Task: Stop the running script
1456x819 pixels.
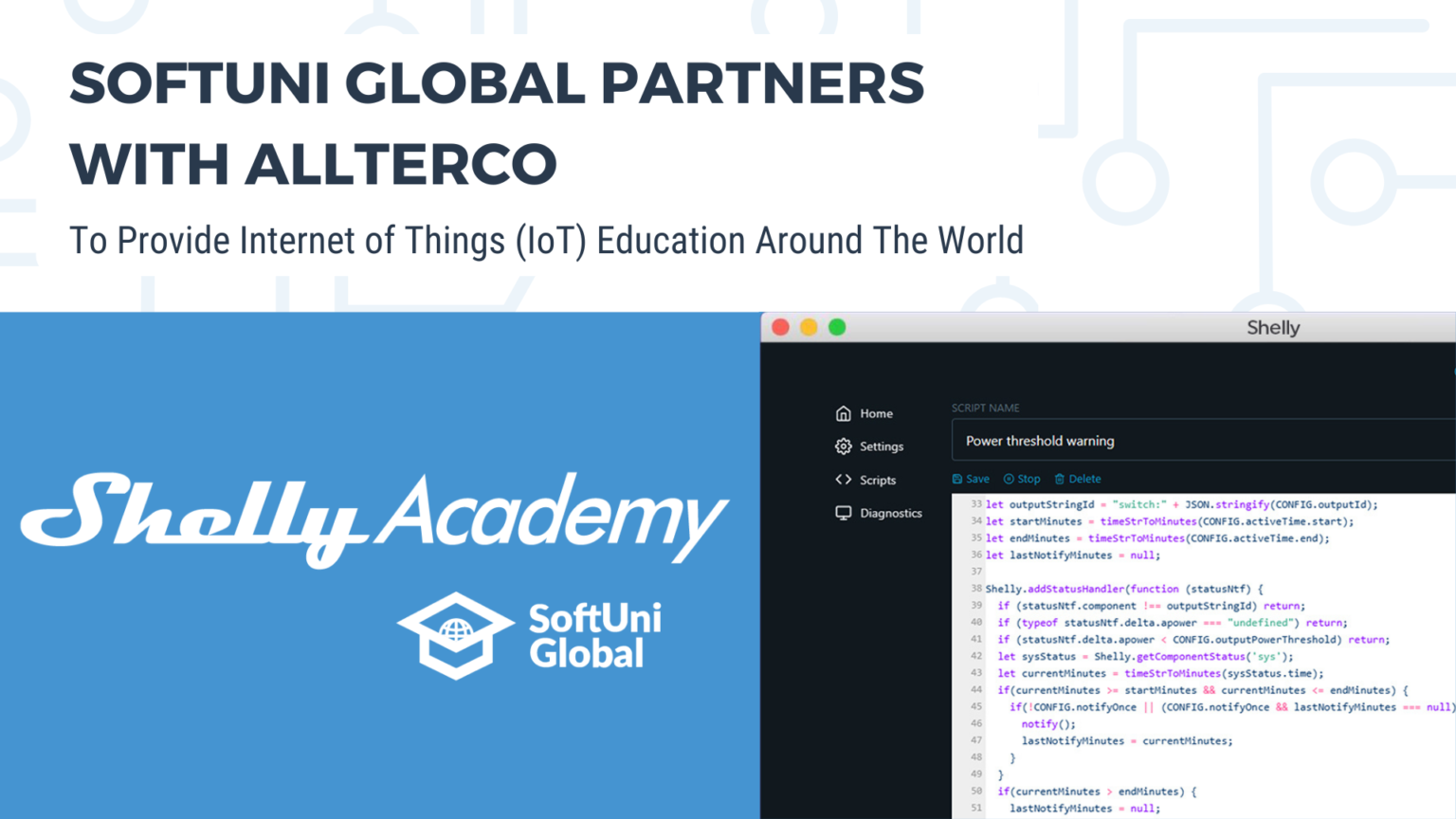Action: (x=1021, y=479)
